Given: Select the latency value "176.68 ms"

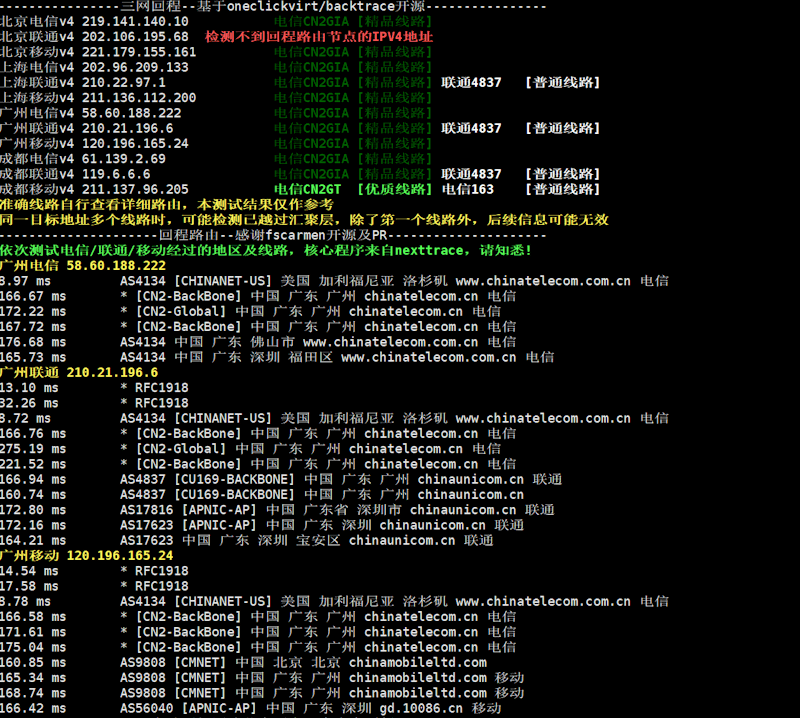Looking at the screenshot, I should pyautogui.click(x=33, y=343).
